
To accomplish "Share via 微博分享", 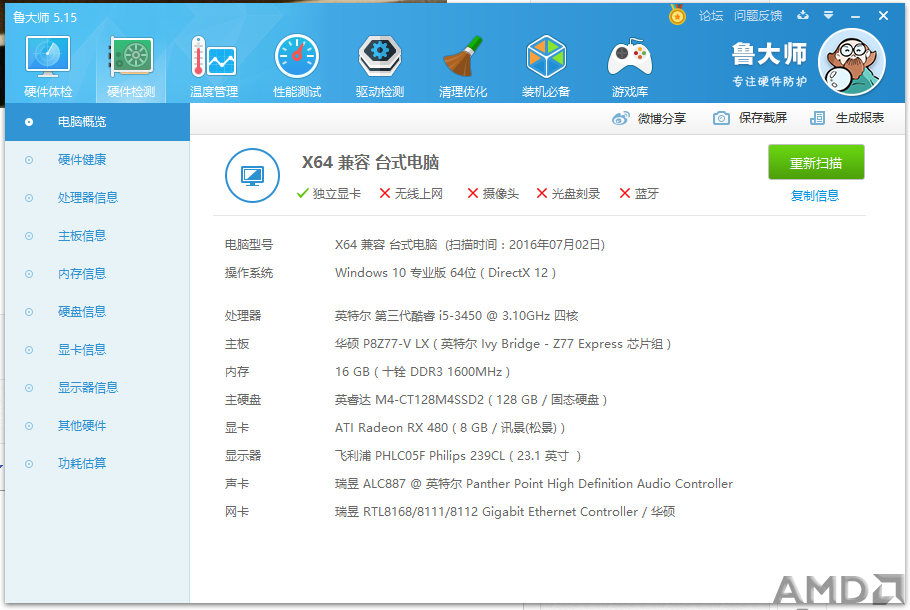I will pos(649,118).
